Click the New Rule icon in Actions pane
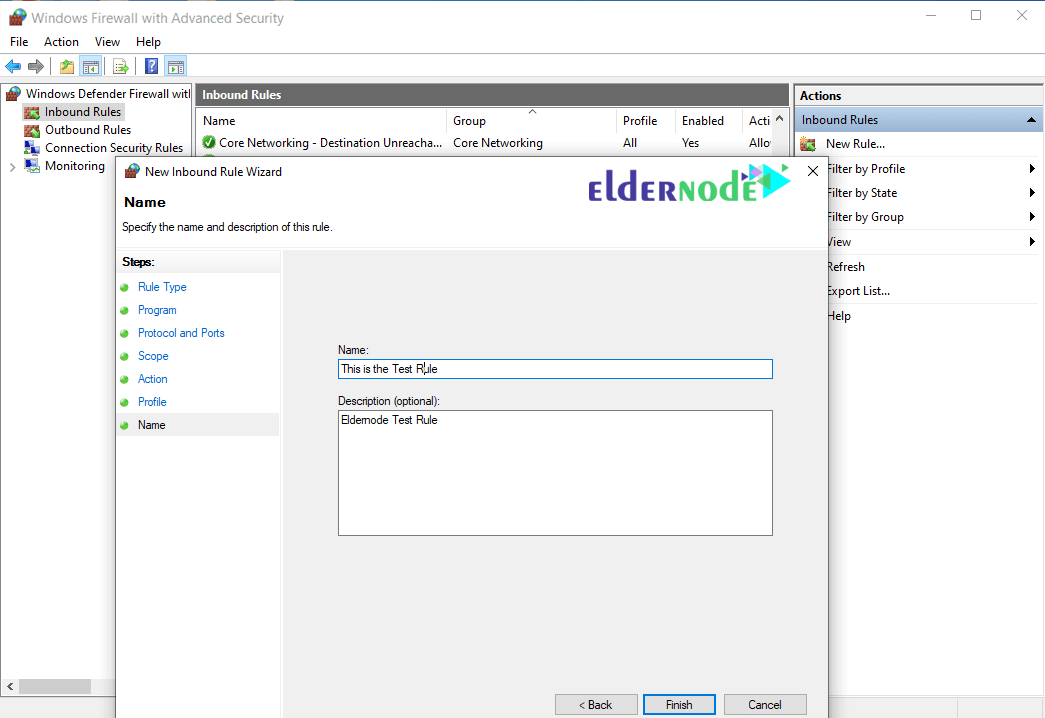The height and width of the screenshot is (718, 1045). [x=807, y=143]
